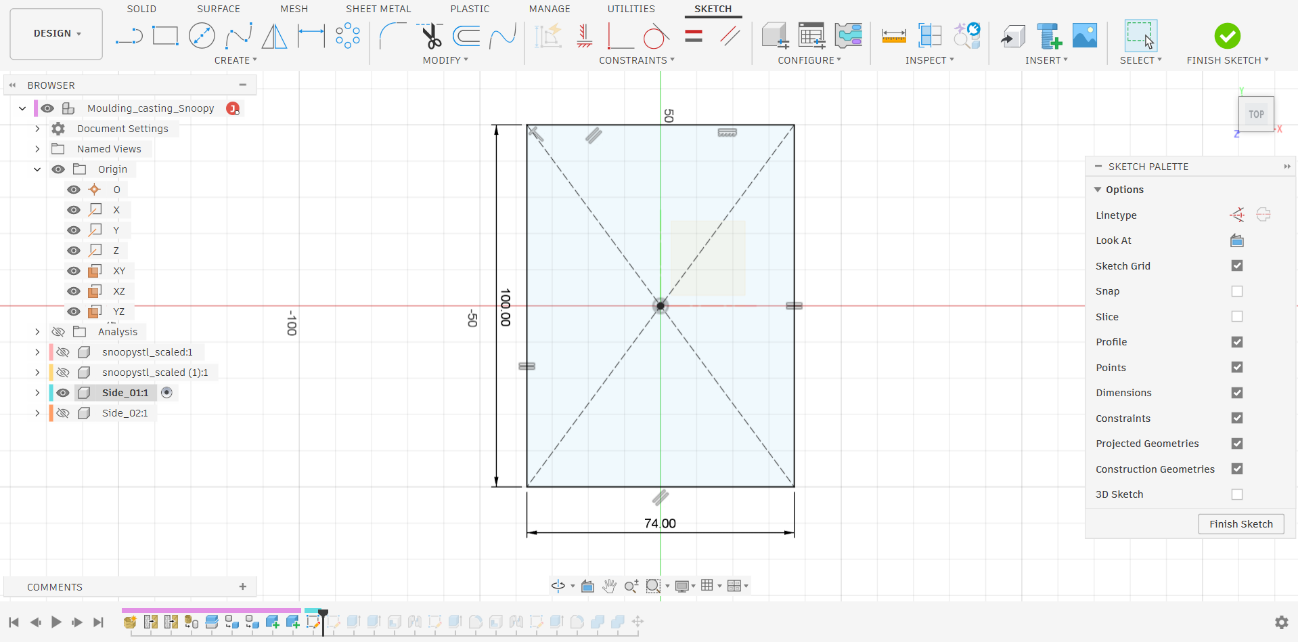This screenshot has height=642, width=1298.
Task: Toggle the Profile checkbox
Action: [x=1237, y=342]
